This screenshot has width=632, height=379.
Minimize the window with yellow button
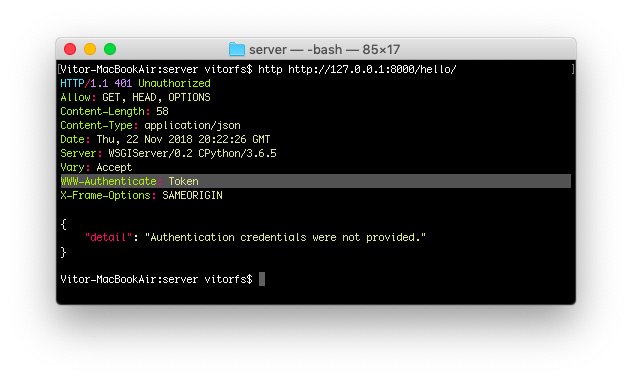coord(90,49)
